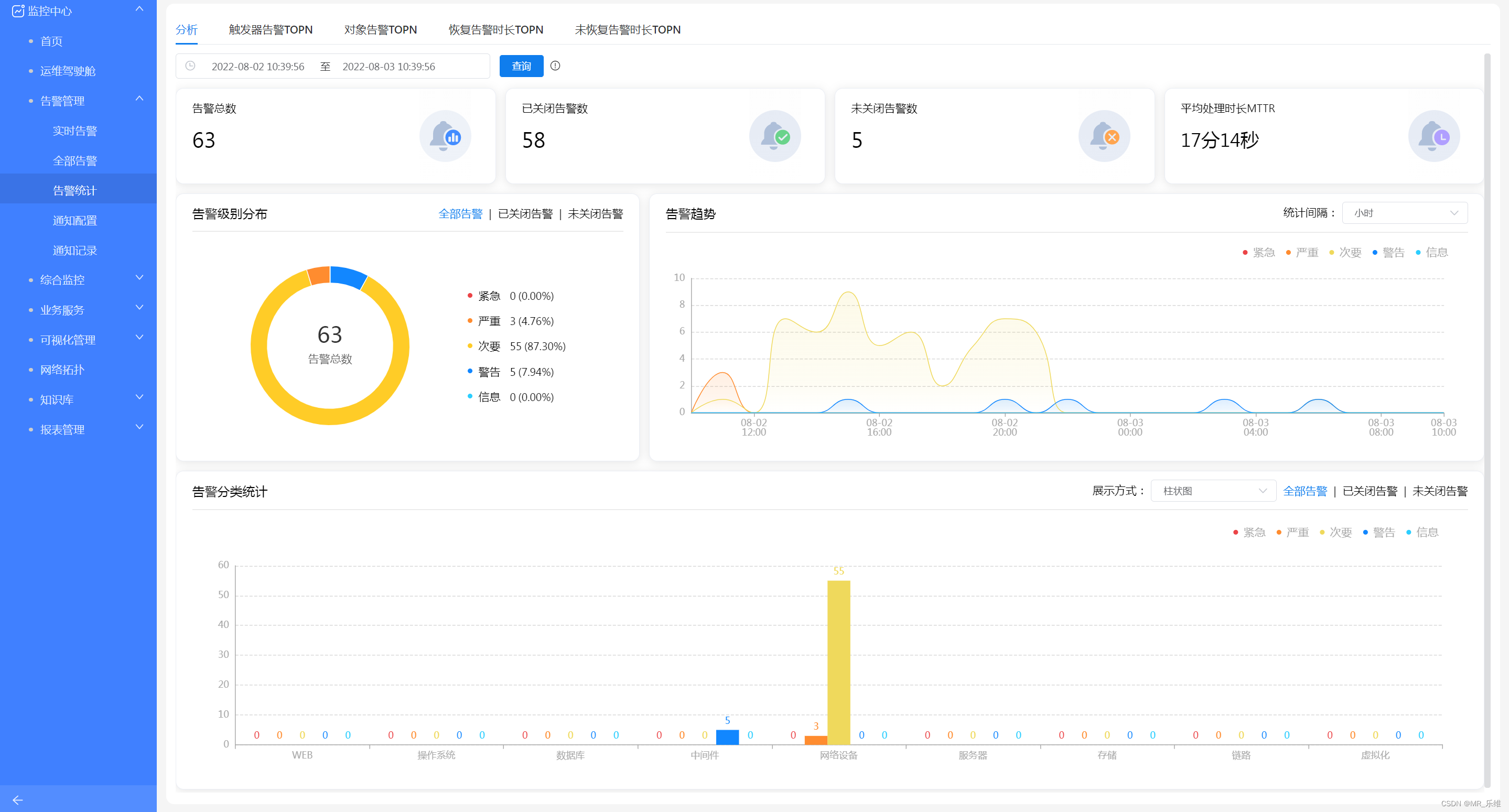Click the end date 2022-08-03 10:39:56 field
Screen dimensions: 1509x812
[x=389, y=66]
